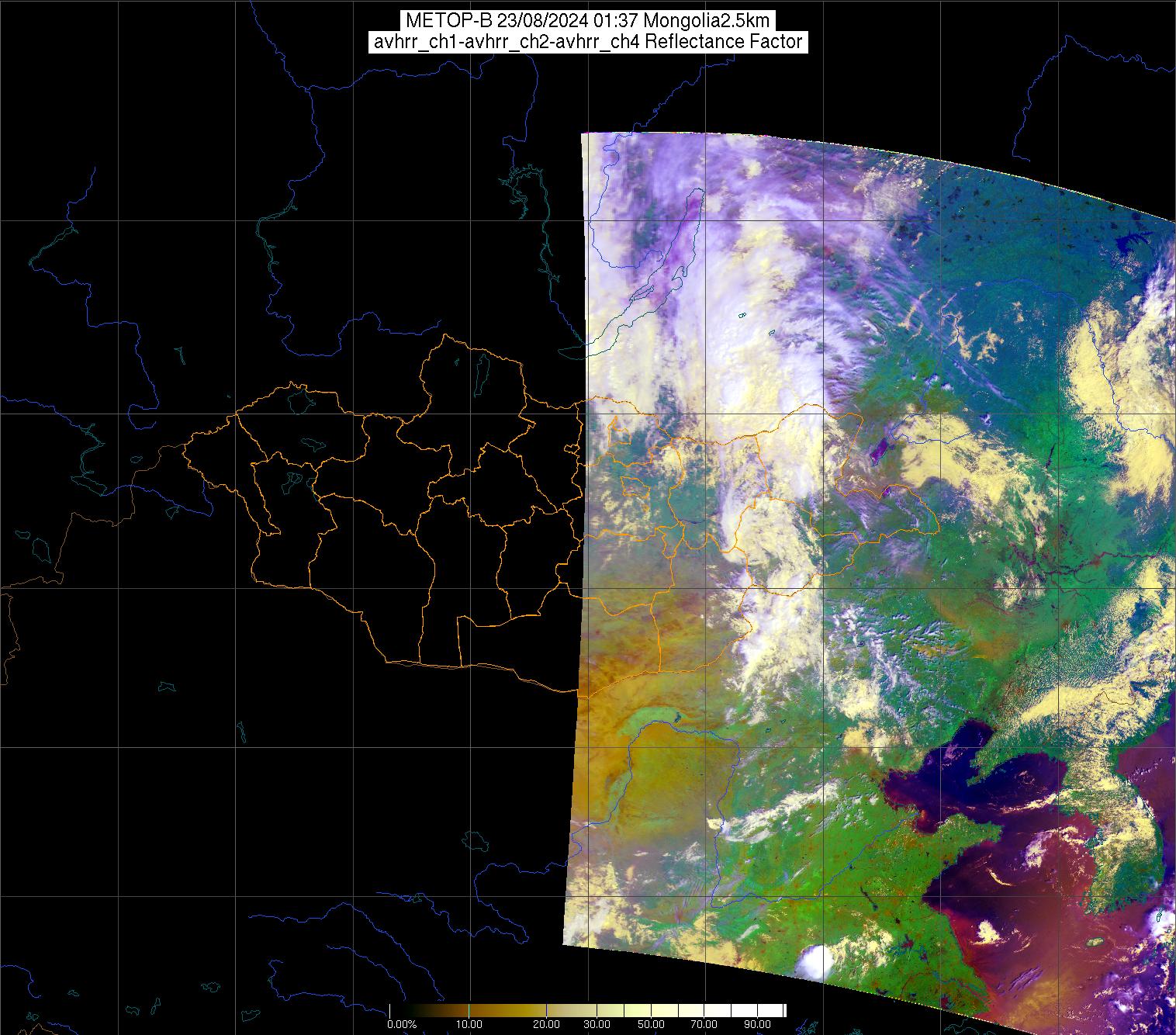Viewport: 1176px width, 1035px height.
Task: Click the '70.00' colorbar label
Action: pos(704,1024)
